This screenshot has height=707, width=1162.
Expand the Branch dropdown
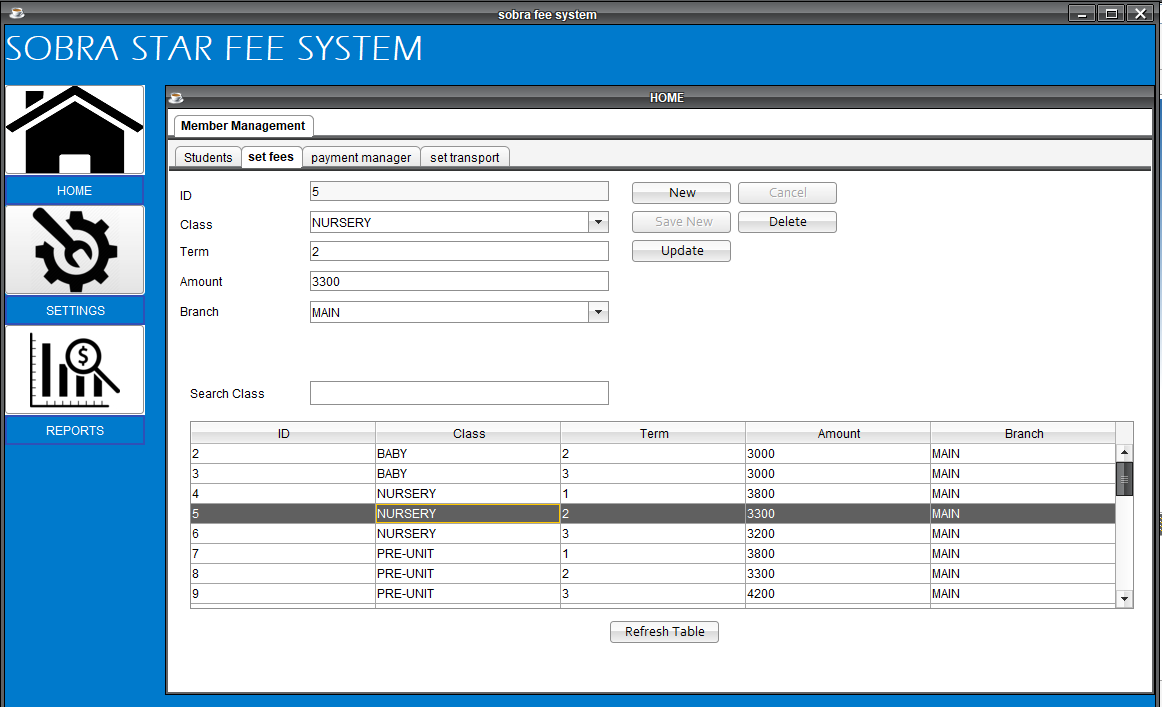[x=598, y=312]
